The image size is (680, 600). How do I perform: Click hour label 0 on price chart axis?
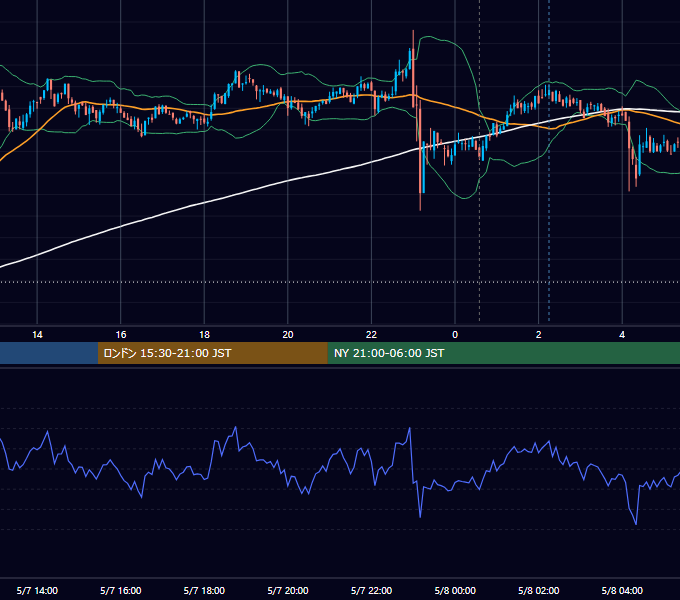tap(455, 335)
